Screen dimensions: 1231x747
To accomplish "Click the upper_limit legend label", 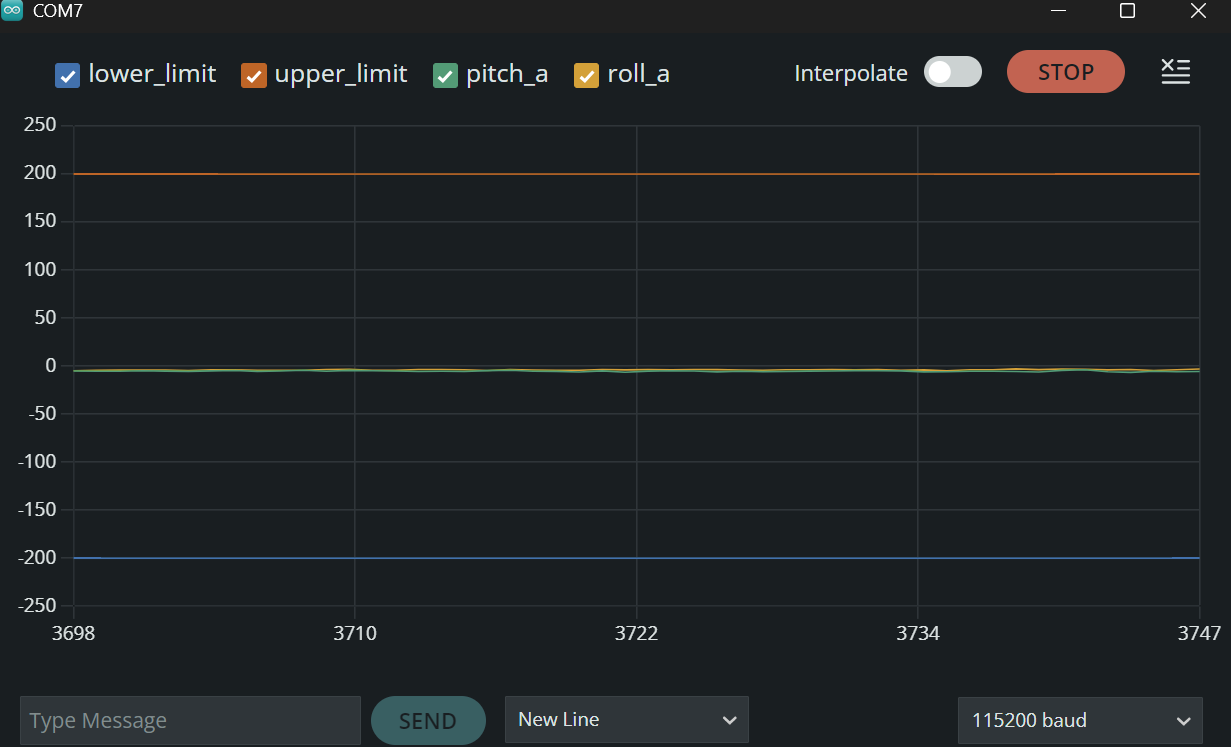I will point(341,74).
